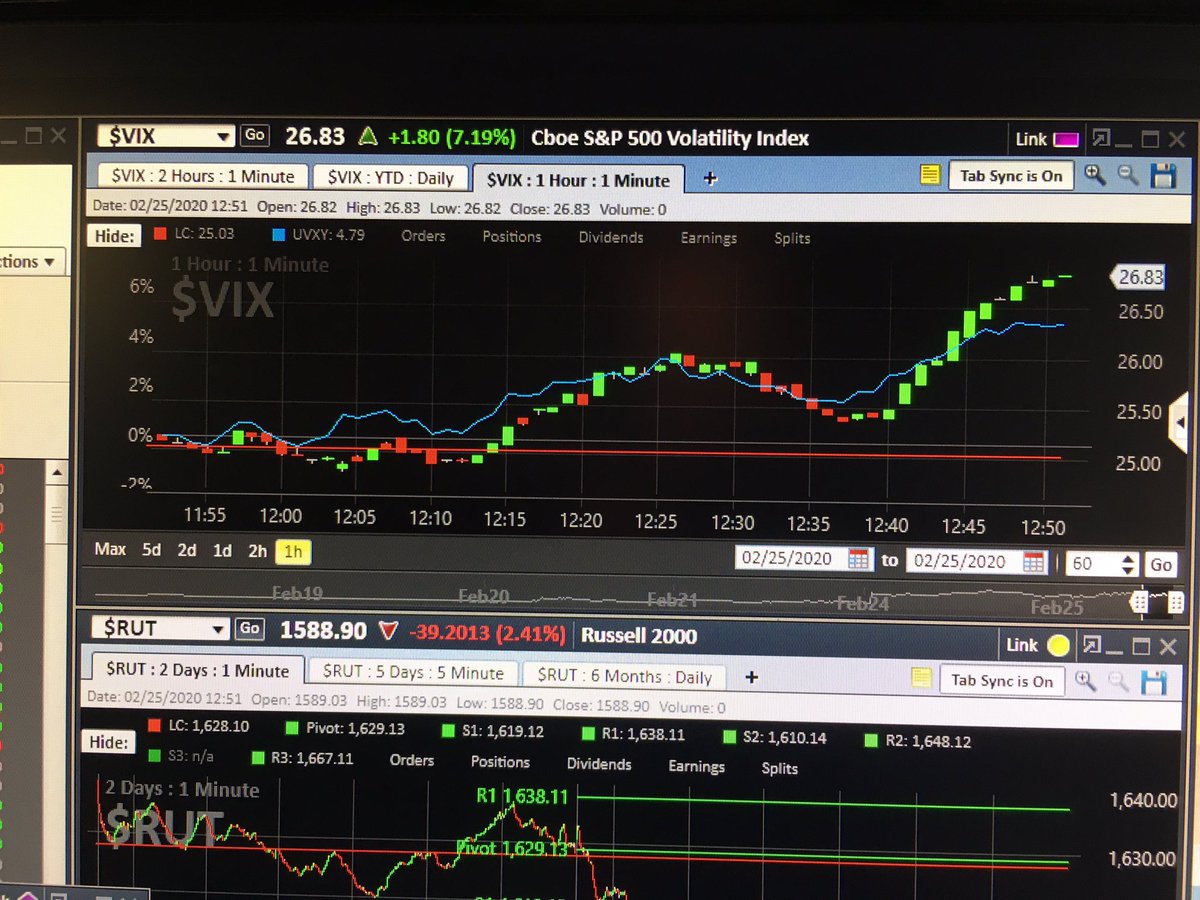Toggle Dividends display in $VIX chart
The image size is (1200, 900).
click(611, 238)
